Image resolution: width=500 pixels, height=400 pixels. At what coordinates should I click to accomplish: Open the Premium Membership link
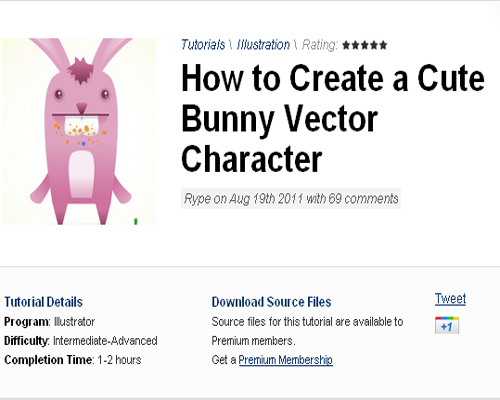tap(286, 360)
